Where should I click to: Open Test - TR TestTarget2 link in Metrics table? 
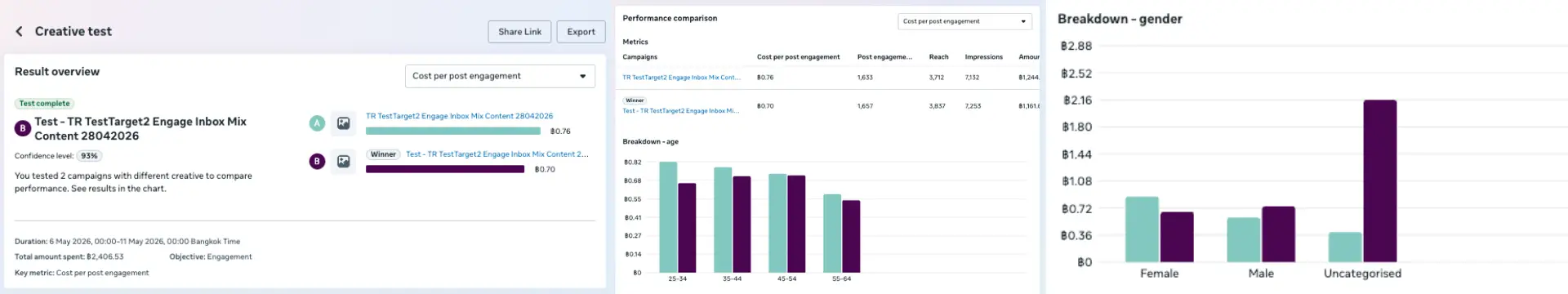pos(681,110)
